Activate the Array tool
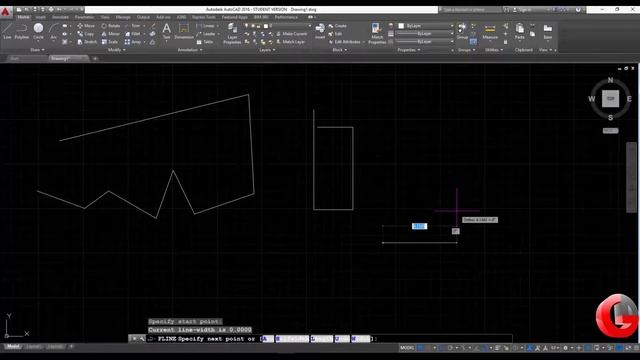Screen dimensions: 640x360 click(133, 42)
